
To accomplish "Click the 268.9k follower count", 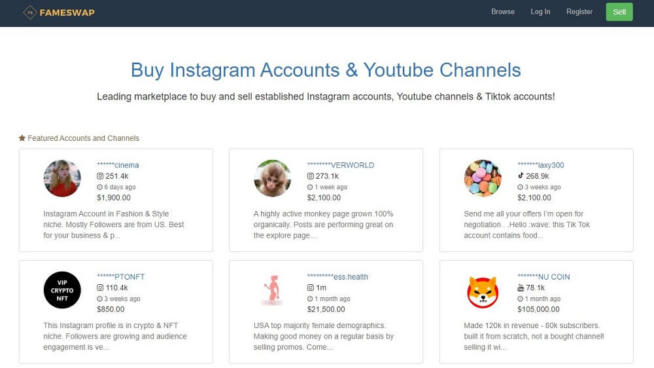I will (538, 176).
